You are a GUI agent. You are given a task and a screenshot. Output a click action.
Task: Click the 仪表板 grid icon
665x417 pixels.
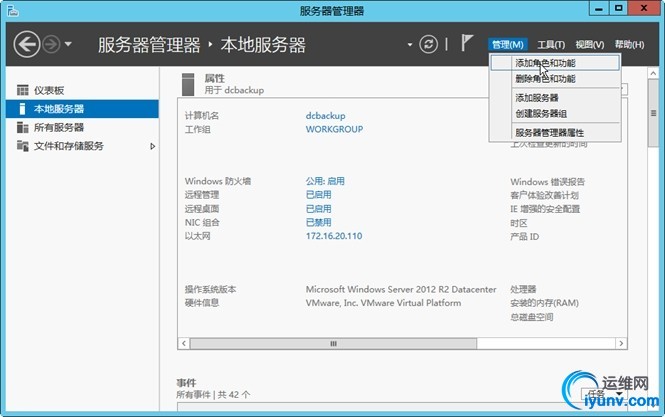[22, 90]
